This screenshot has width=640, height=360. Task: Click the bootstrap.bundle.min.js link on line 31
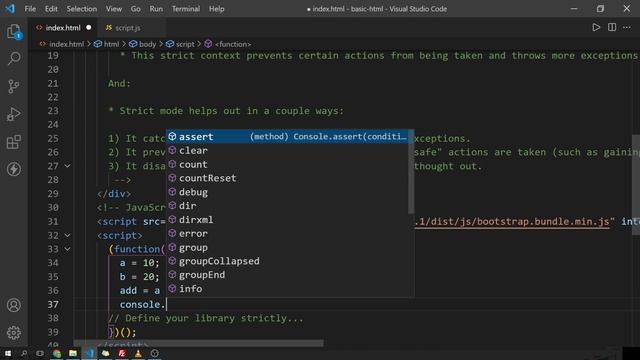click(x=512, y=222)
